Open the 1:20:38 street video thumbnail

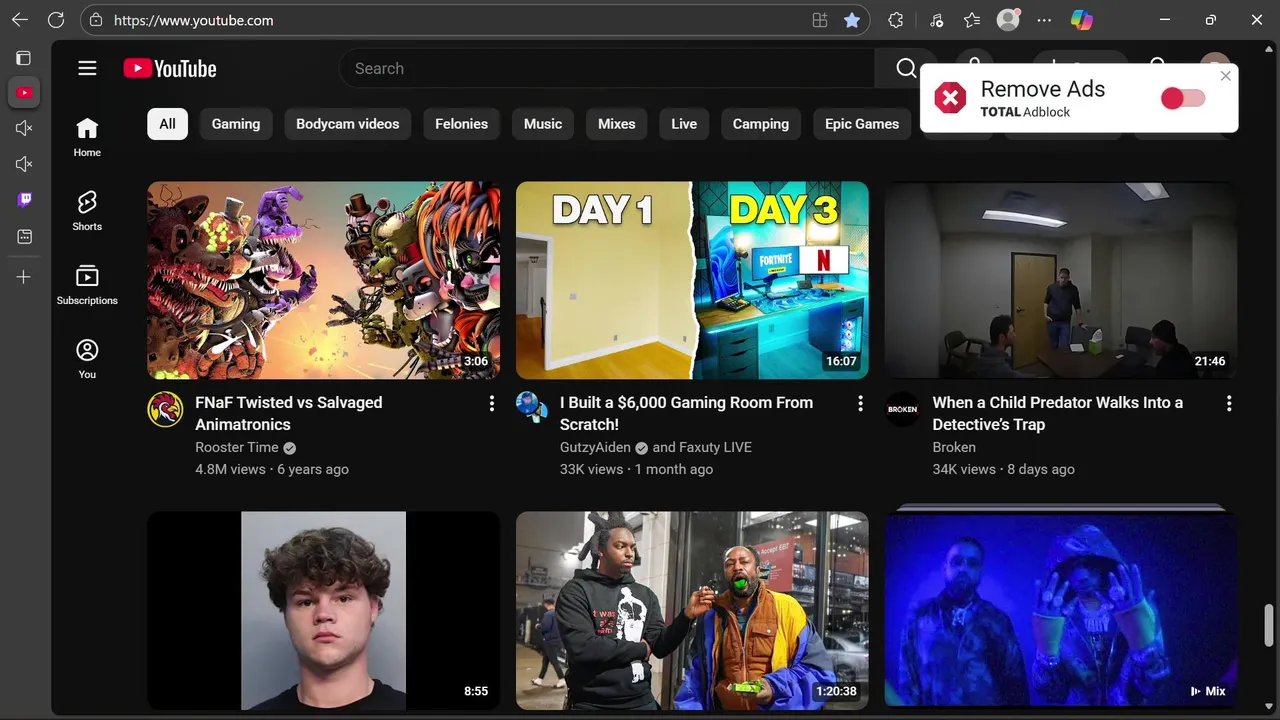tap(692, 610)
